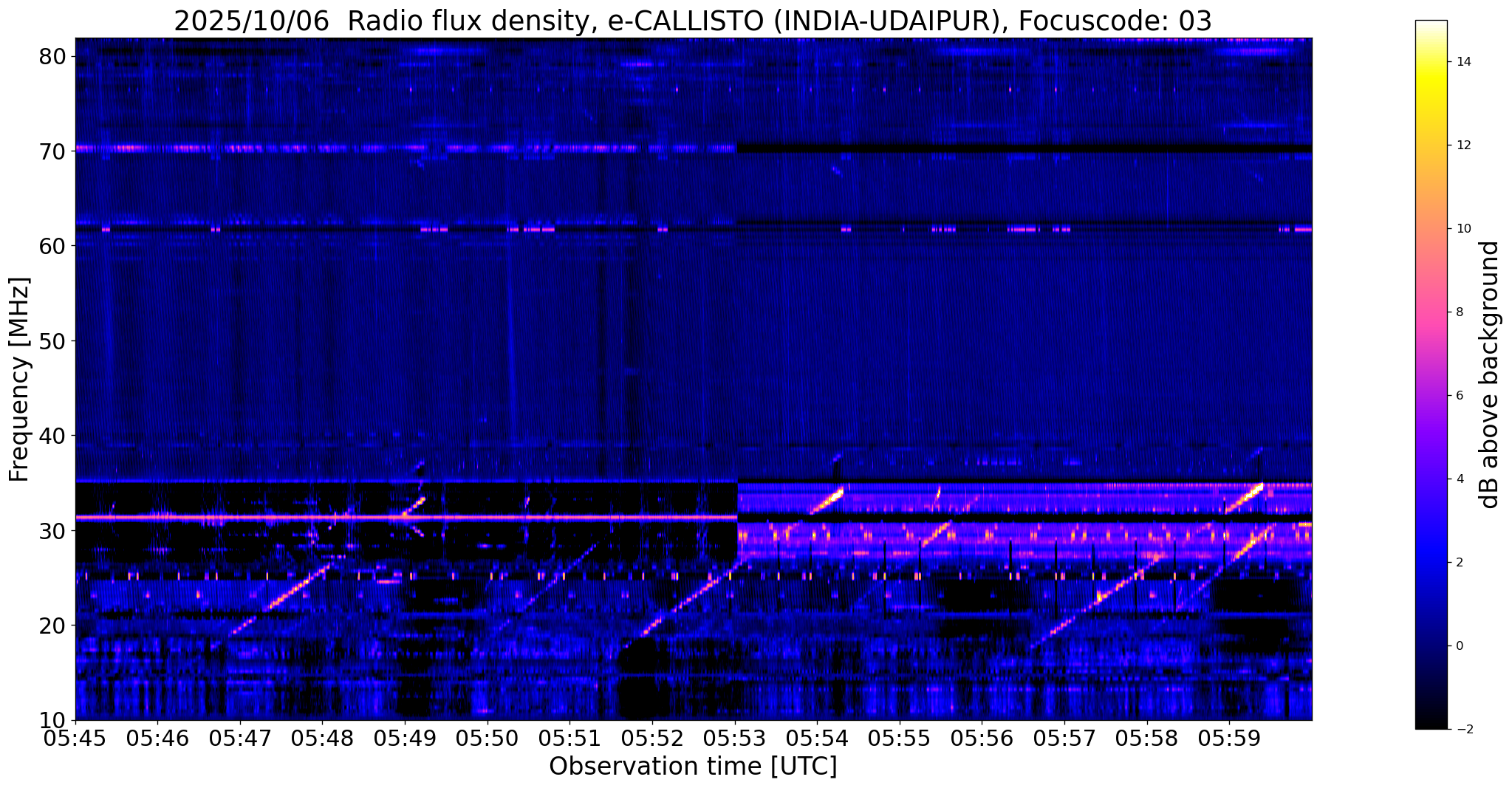Click the 10 MHz frequency axis tick
The width and height of the screenshot is (1512, 788).
[54, 720]
